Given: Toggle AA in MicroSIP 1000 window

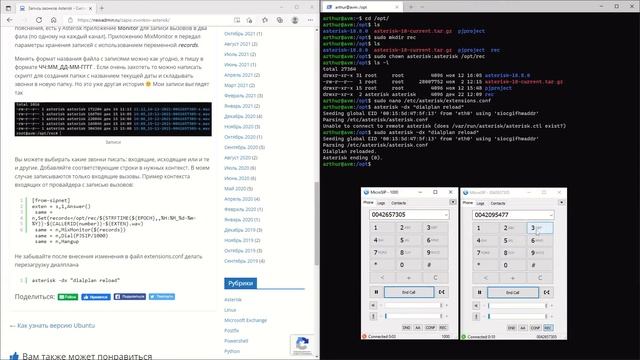Looking at the screenshot, I should [418, 327].
